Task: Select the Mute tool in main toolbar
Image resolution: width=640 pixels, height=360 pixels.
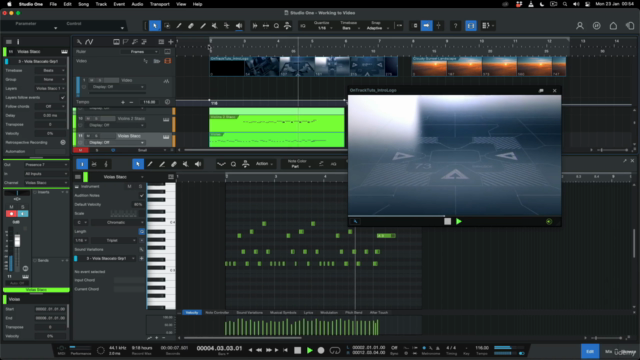Action: point(215,26)
